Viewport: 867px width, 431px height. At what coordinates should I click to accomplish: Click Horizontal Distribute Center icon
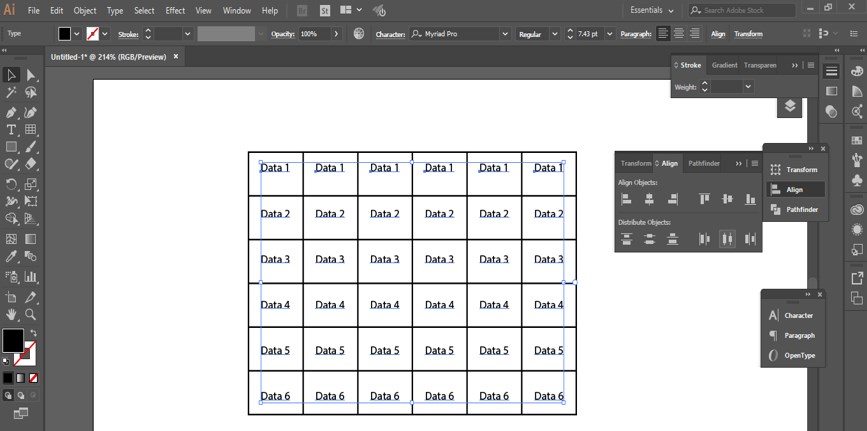727,239
